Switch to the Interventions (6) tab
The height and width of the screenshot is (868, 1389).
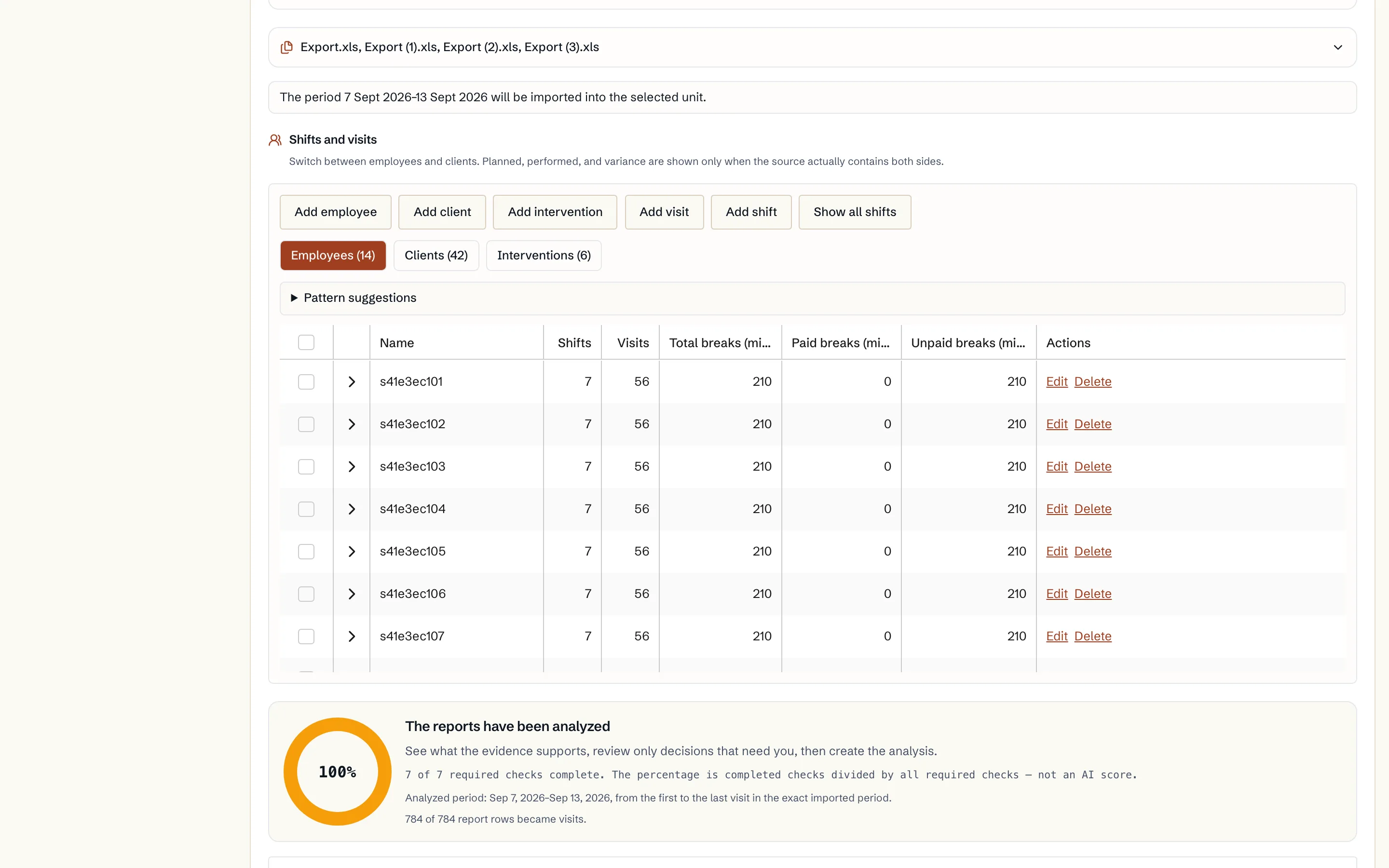[x=544, y=256]
